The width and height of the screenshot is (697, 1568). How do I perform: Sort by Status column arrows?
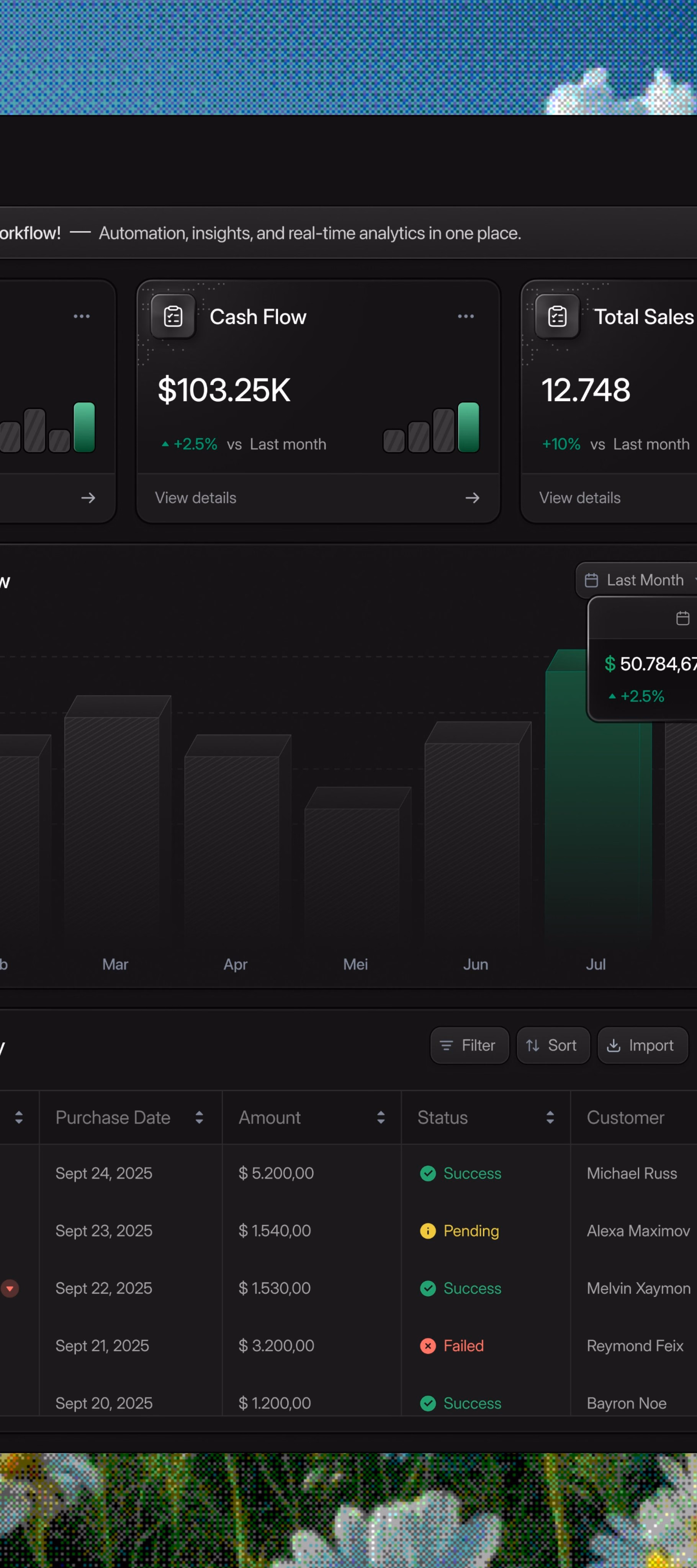[550, 1117]
